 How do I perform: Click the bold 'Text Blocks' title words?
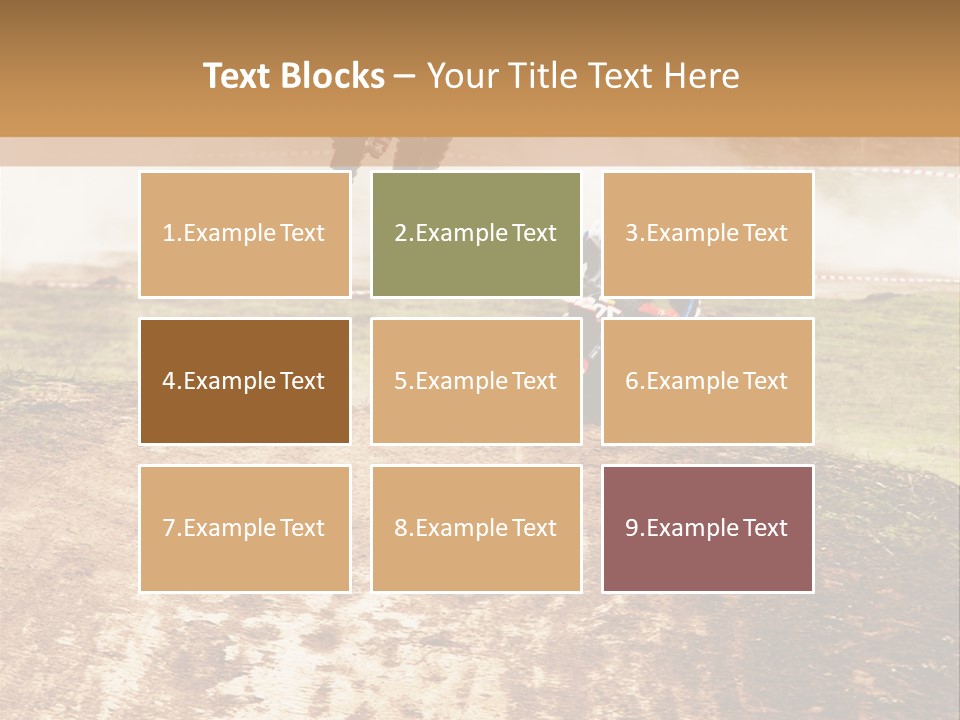pyautogui.click(x=293, y=76)
